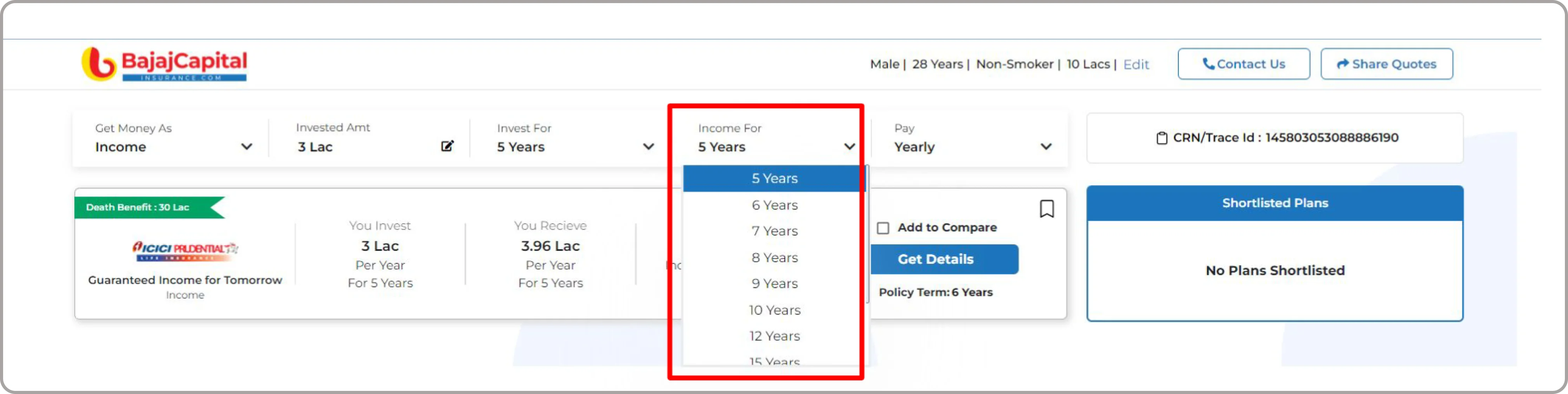Click the Share Quotes button
This screenshot has width=1568, height=394.
coord(1386,64)
